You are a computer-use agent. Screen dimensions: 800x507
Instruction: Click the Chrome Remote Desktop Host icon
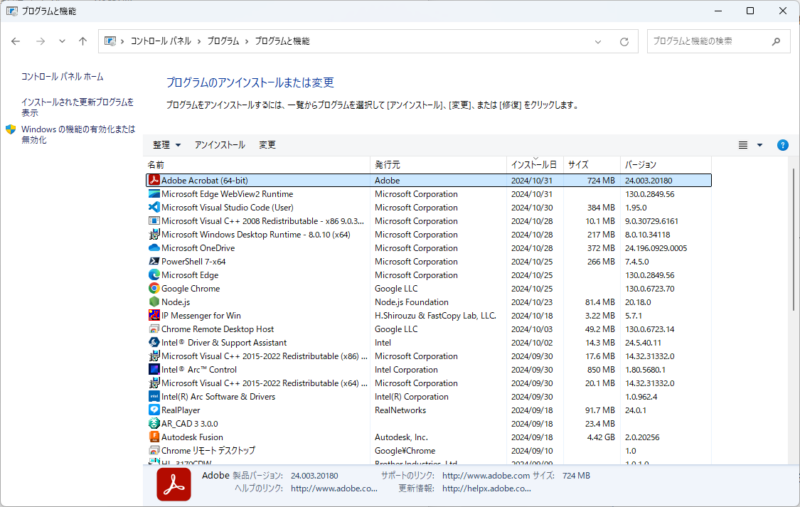[x=154, y=329]
